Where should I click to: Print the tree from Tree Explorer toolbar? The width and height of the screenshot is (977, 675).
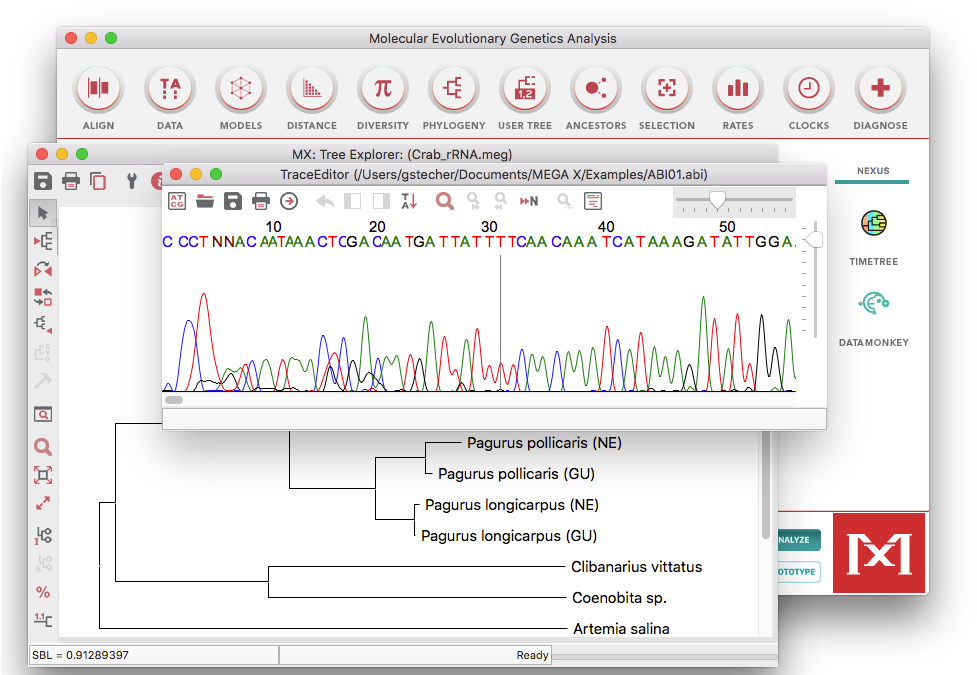pos(71,181)
